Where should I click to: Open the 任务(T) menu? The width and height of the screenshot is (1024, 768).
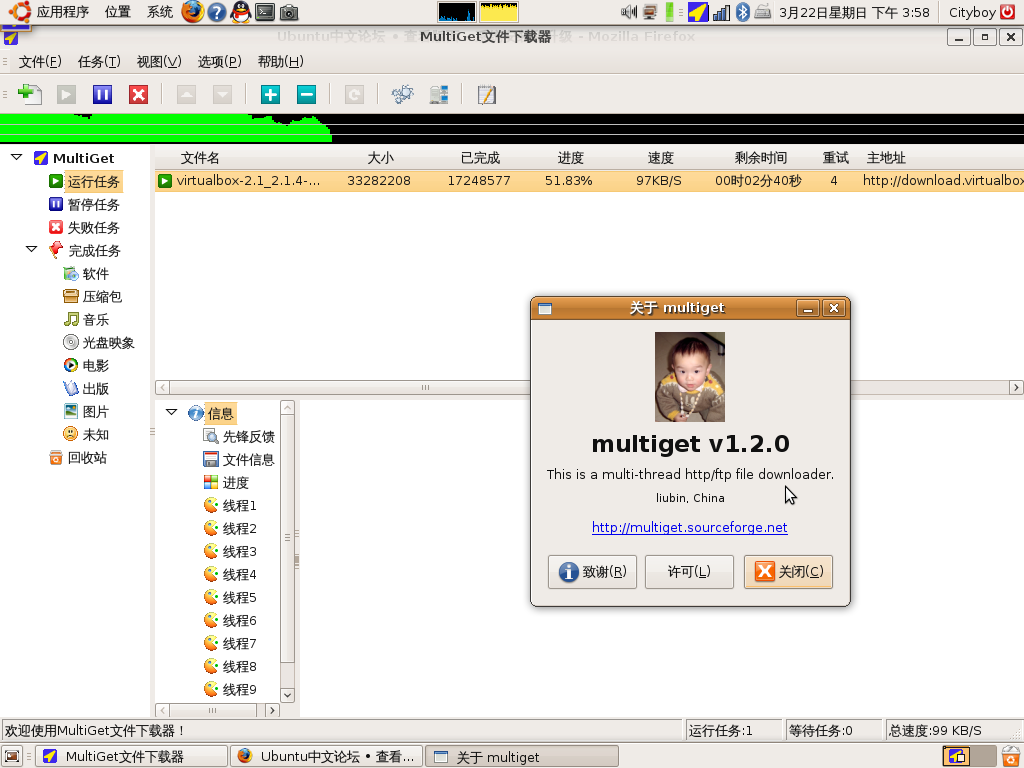point(99,61)
